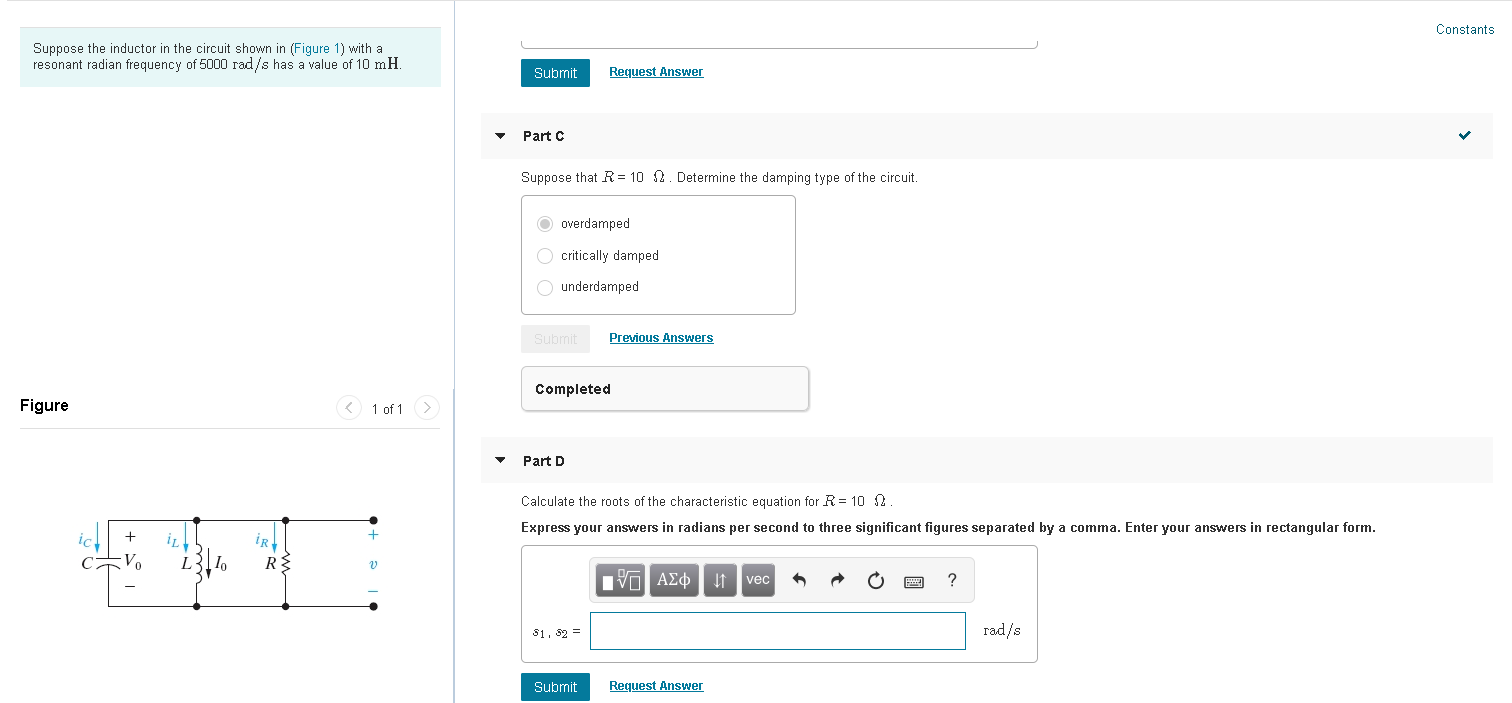1512x703 pixels.
Task: Go to the previous figure arrow
Action: (349, 408)
